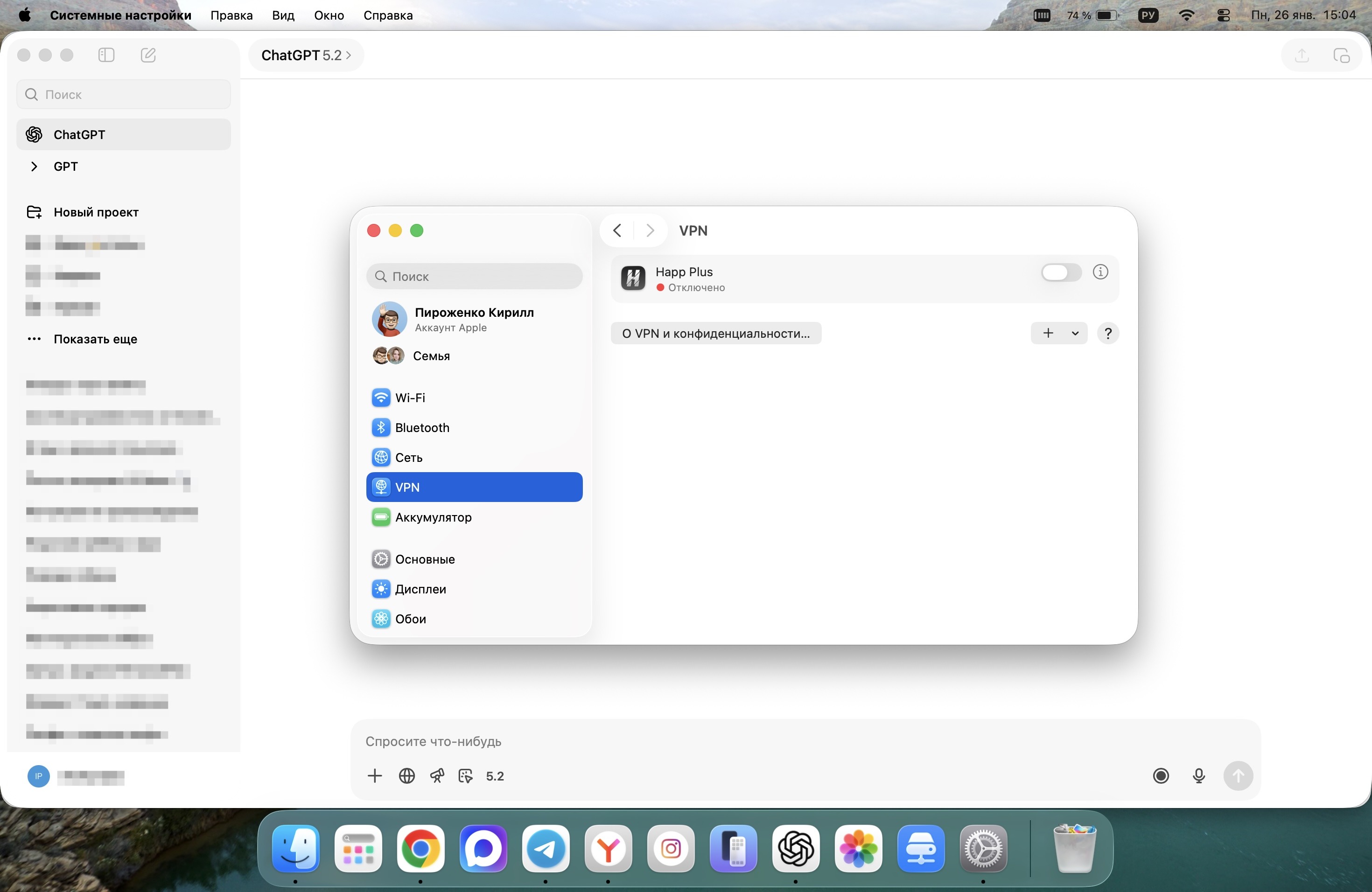1372x892 pixels.
Task: Click the System Settings search field
Action: (474, 276)
